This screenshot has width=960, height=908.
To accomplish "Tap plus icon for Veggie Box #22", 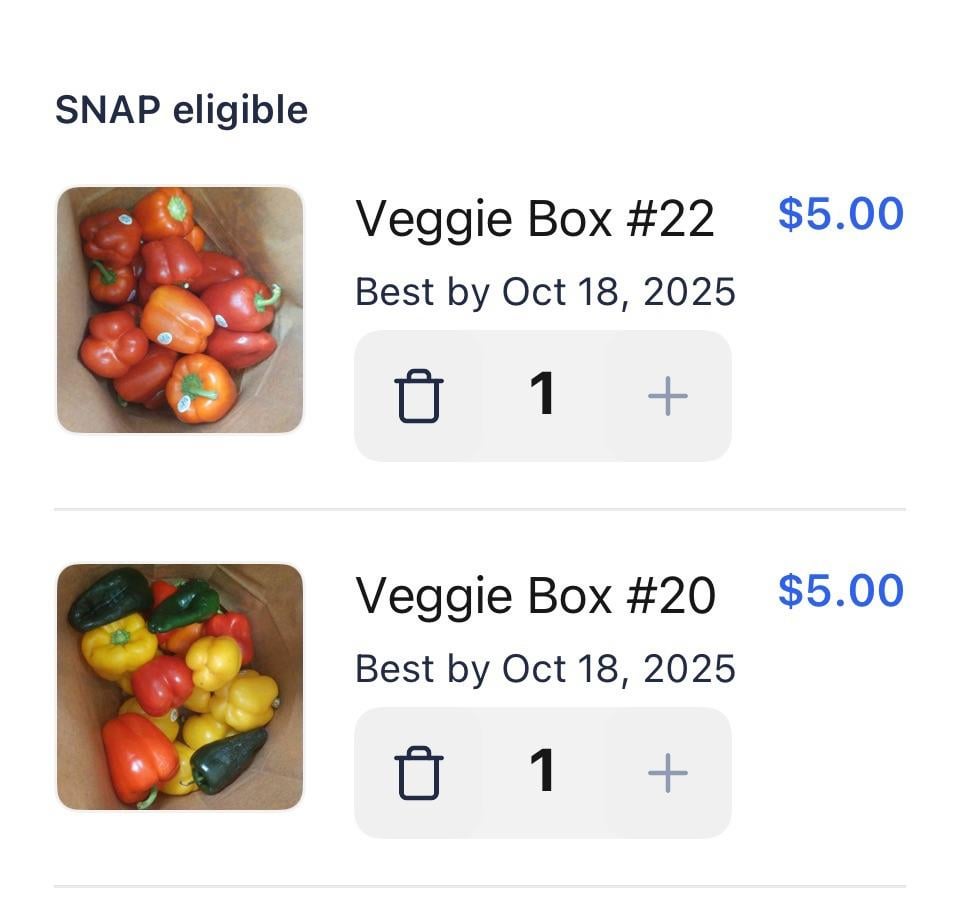I will coord(667,396).
